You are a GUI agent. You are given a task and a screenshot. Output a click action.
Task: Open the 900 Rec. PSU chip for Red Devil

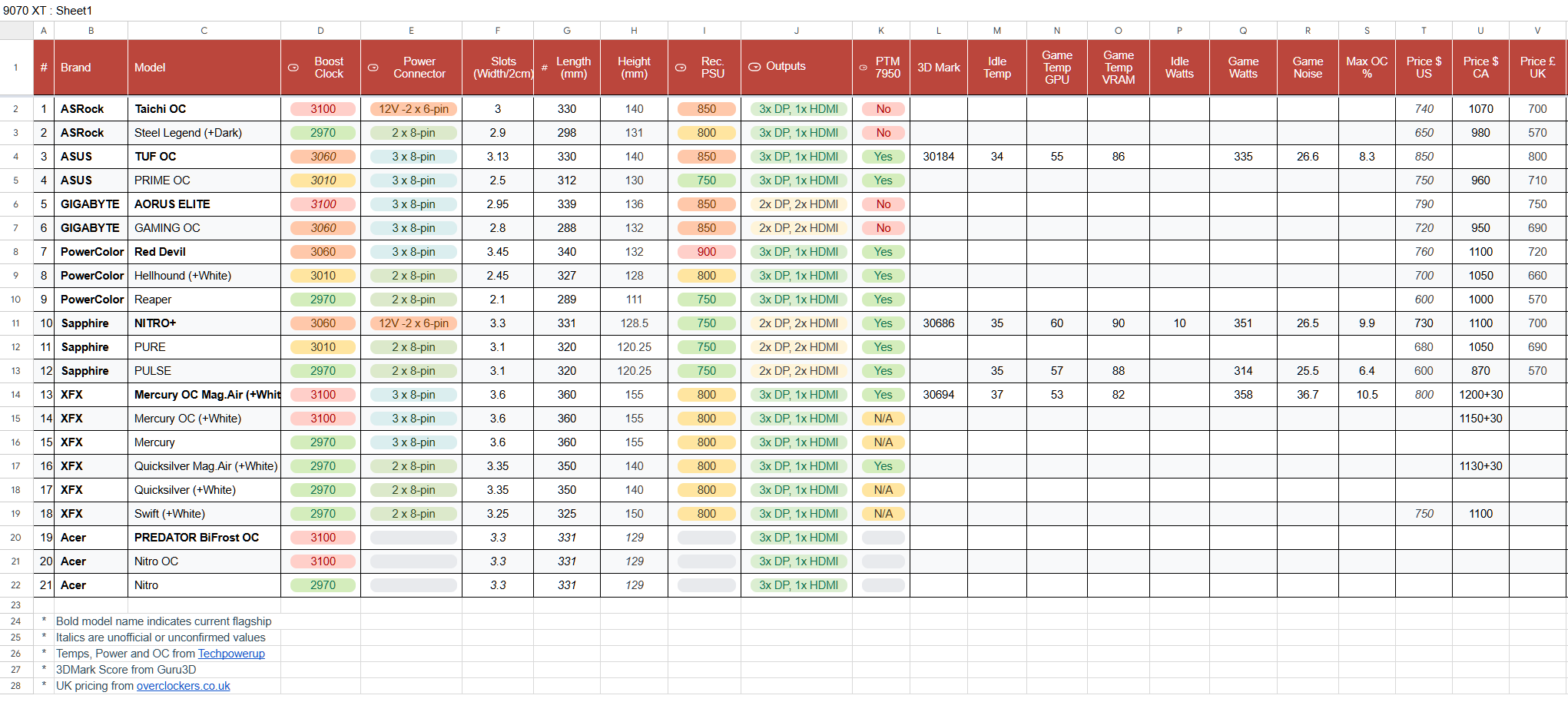pyautogui.click(x=706, y=252)
